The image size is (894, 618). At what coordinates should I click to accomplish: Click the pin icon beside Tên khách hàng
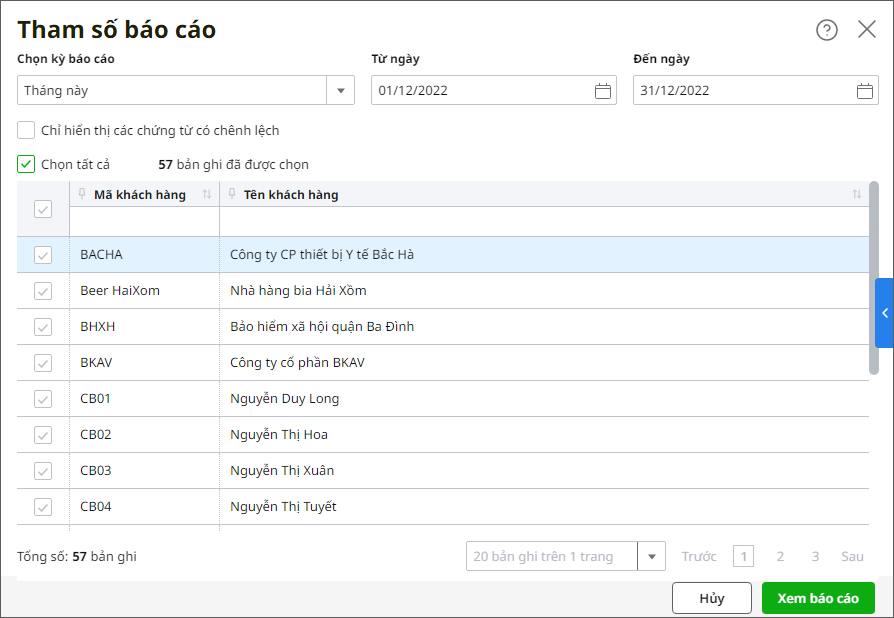click(x=232, y=194)
